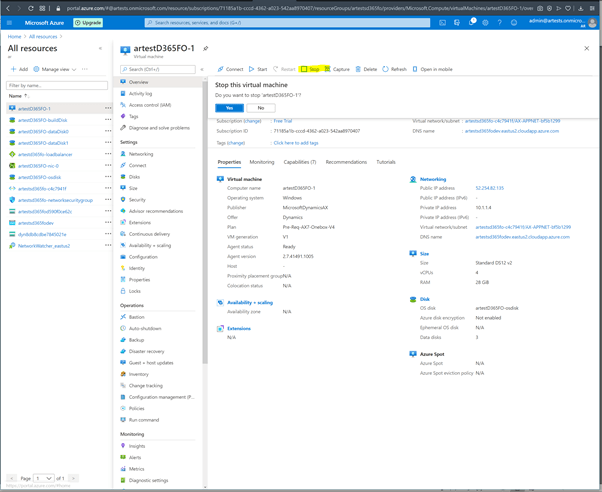The height and width of the screenshot is (492, 602).
Task: Open ellipsis menu for artestD365FO-nic-0
Action: 108,166
